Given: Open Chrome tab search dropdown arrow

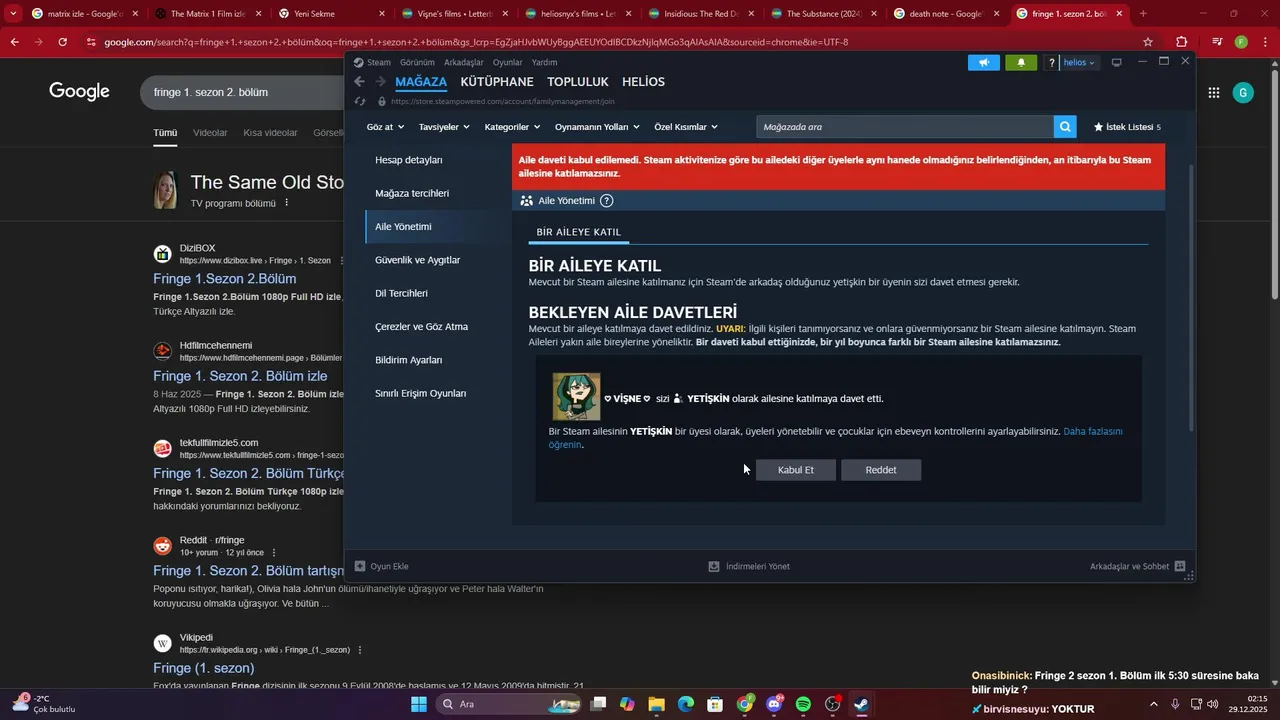Looking at the screenshot, I should tap(13, 14).
